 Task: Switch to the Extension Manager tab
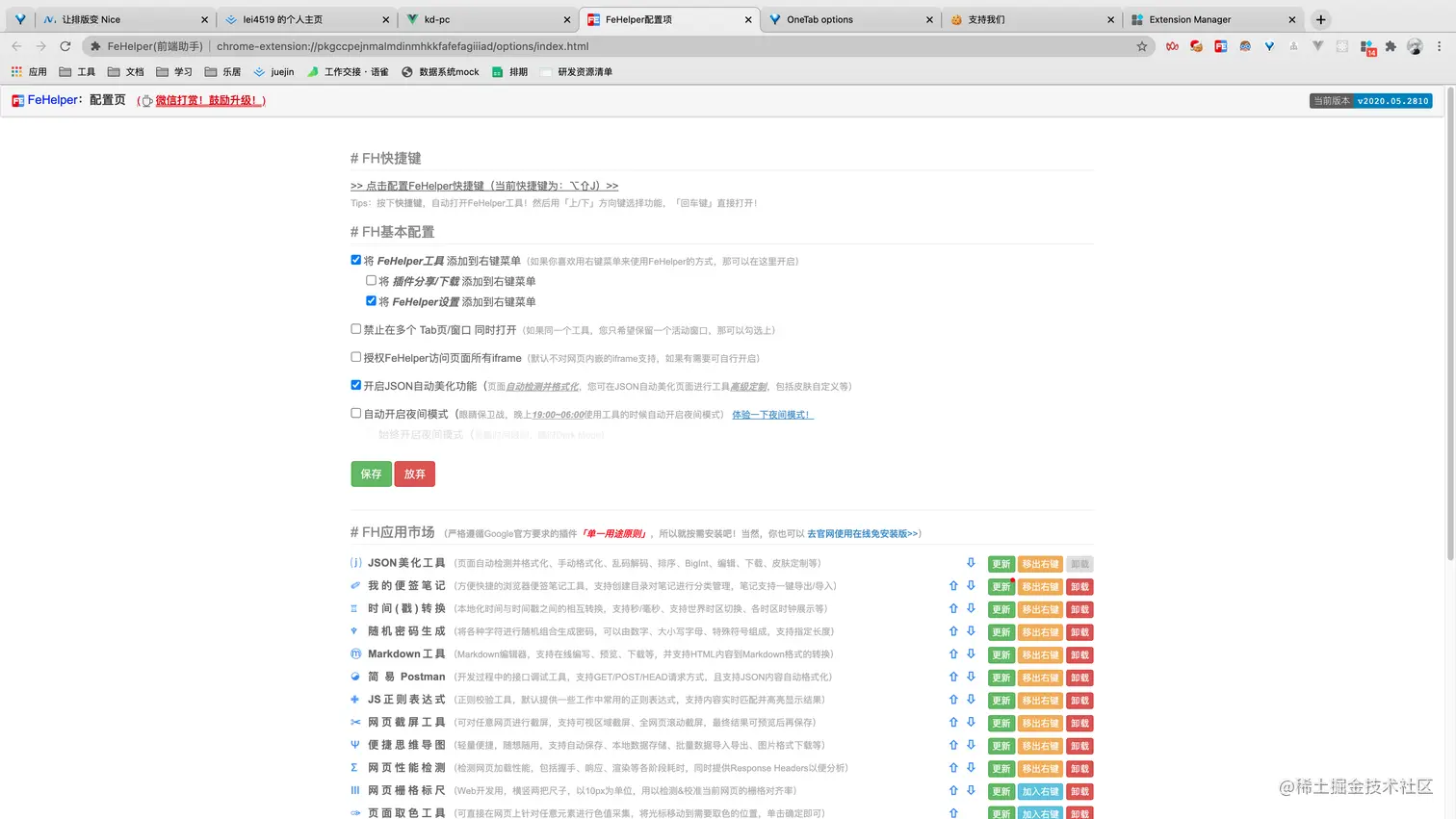pyautogui.click(x=1212, y=19)
